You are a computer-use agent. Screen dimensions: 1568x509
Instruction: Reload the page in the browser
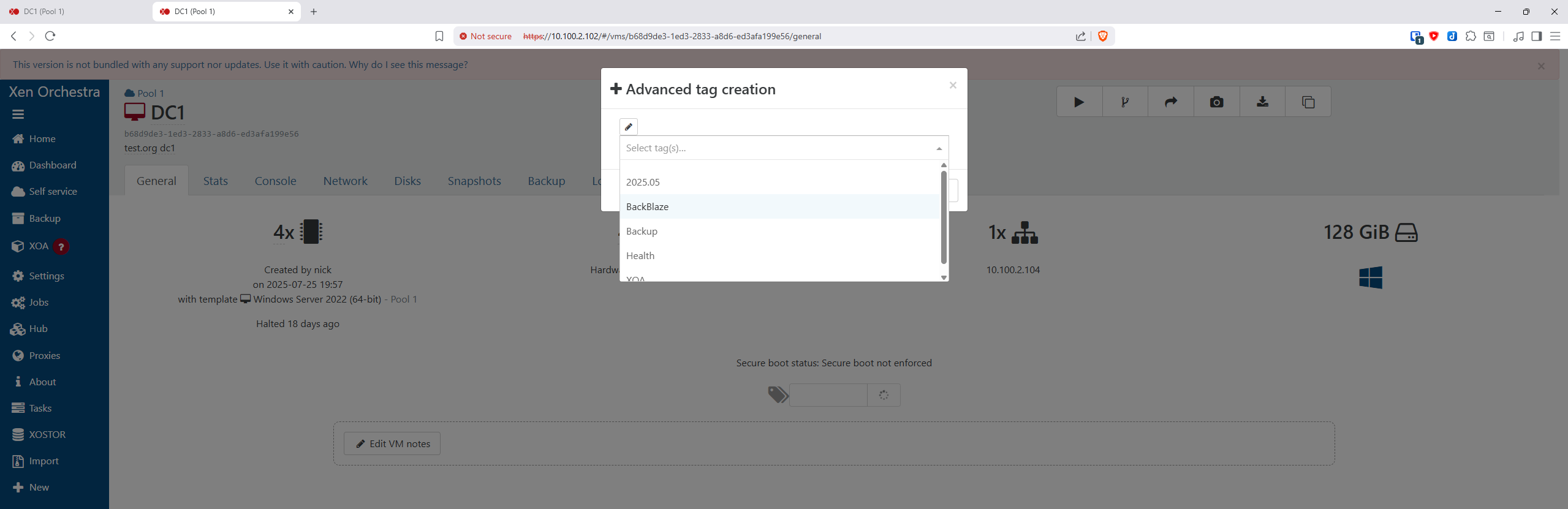click(51, 36)
